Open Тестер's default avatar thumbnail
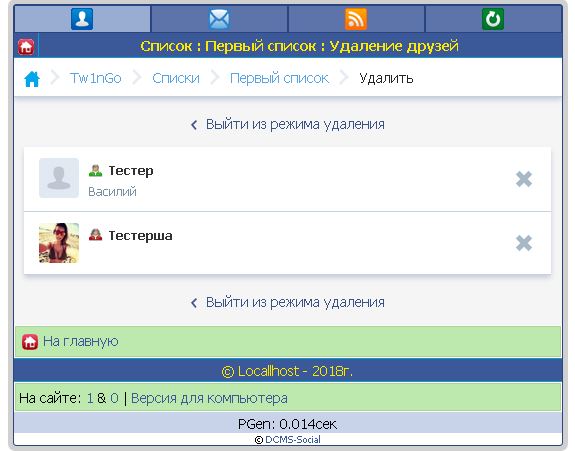 click(x=59, y=178)
